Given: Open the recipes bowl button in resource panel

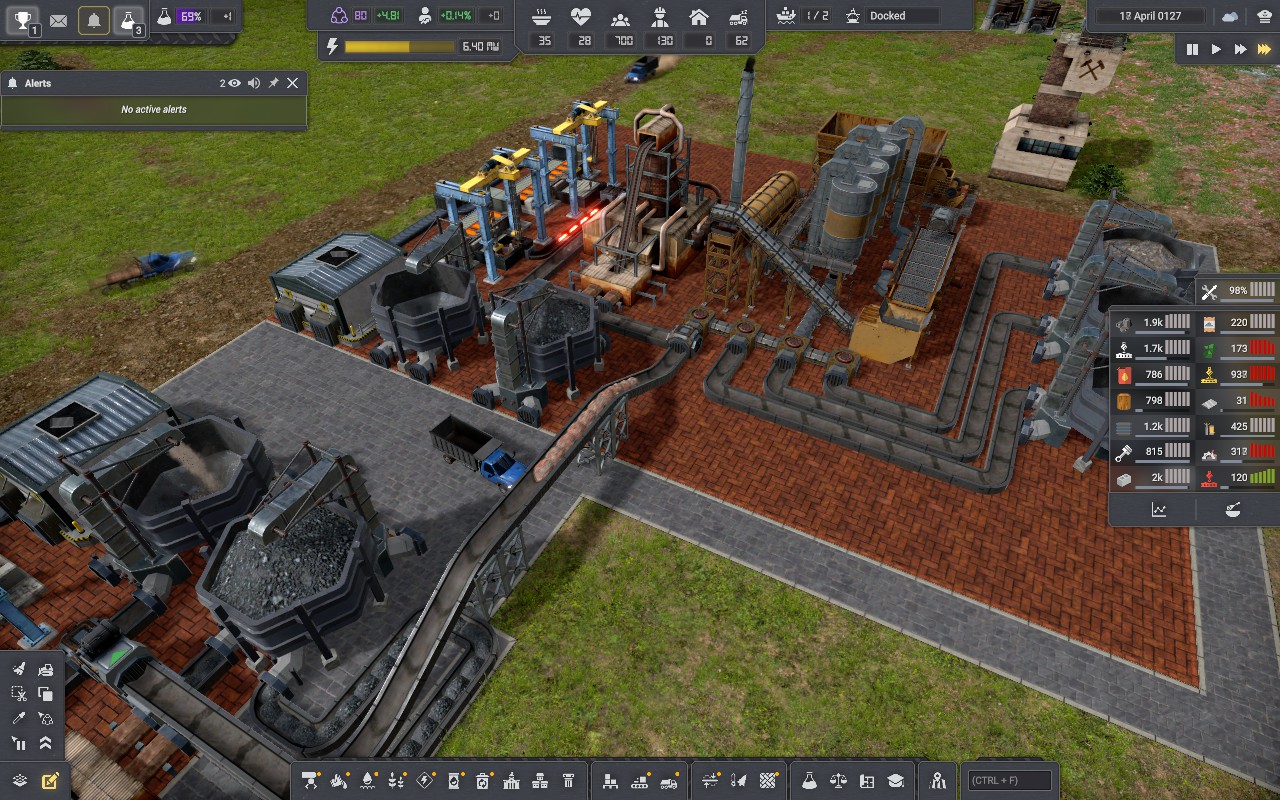Looking at the screenshot, I should [x=1233, y=510].
